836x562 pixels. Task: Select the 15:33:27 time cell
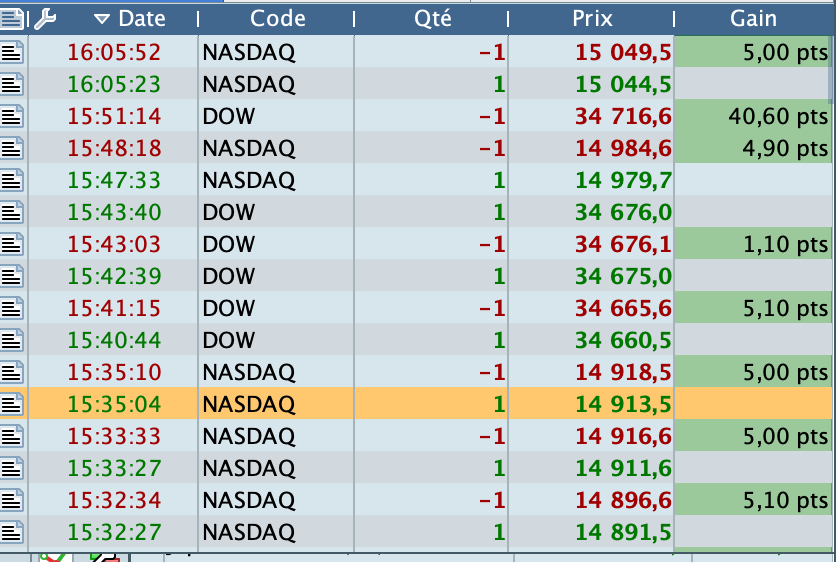point(114,468)
